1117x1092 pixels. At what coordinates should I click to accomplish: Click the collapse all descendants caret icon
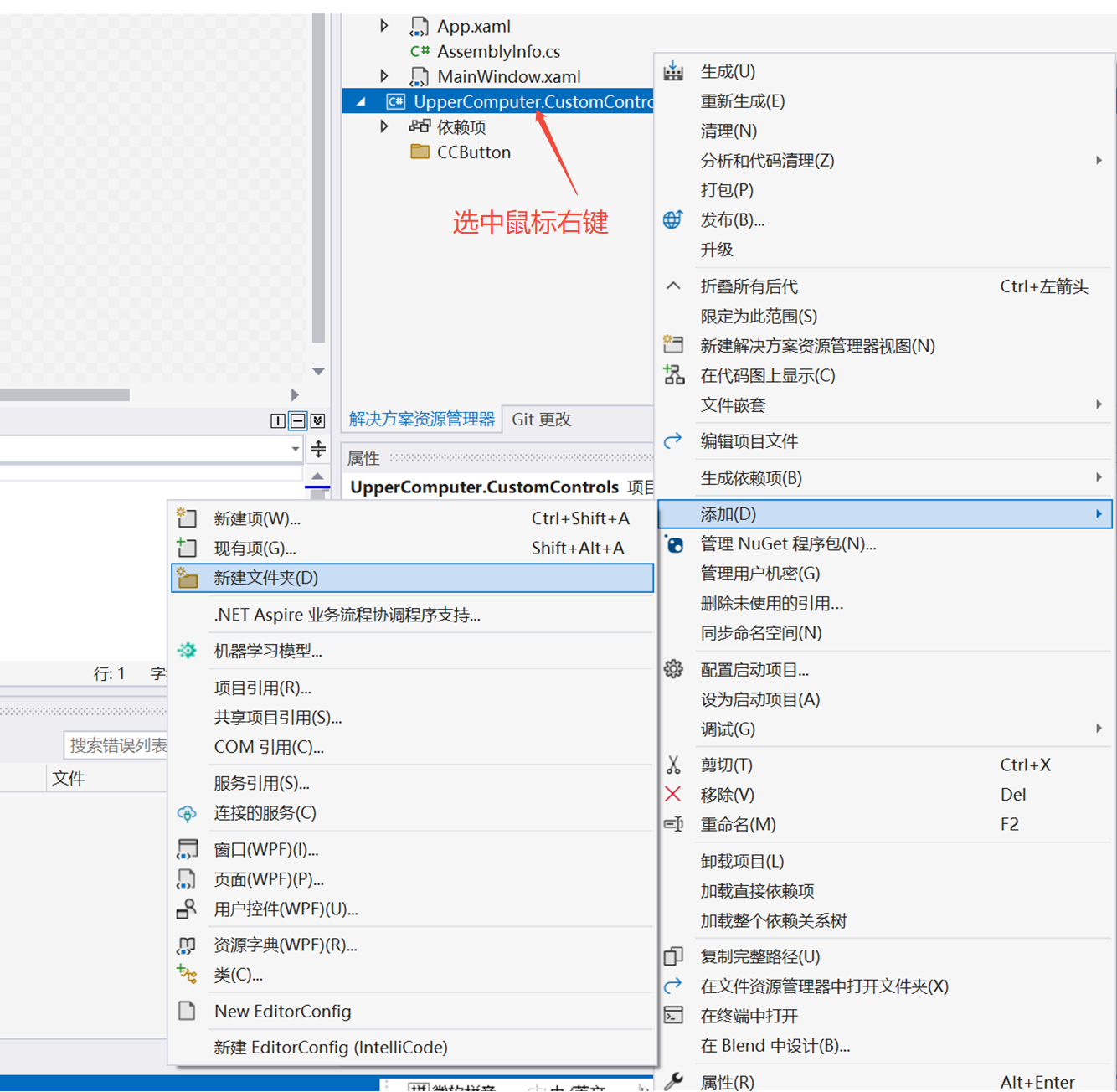click(673, 286)
